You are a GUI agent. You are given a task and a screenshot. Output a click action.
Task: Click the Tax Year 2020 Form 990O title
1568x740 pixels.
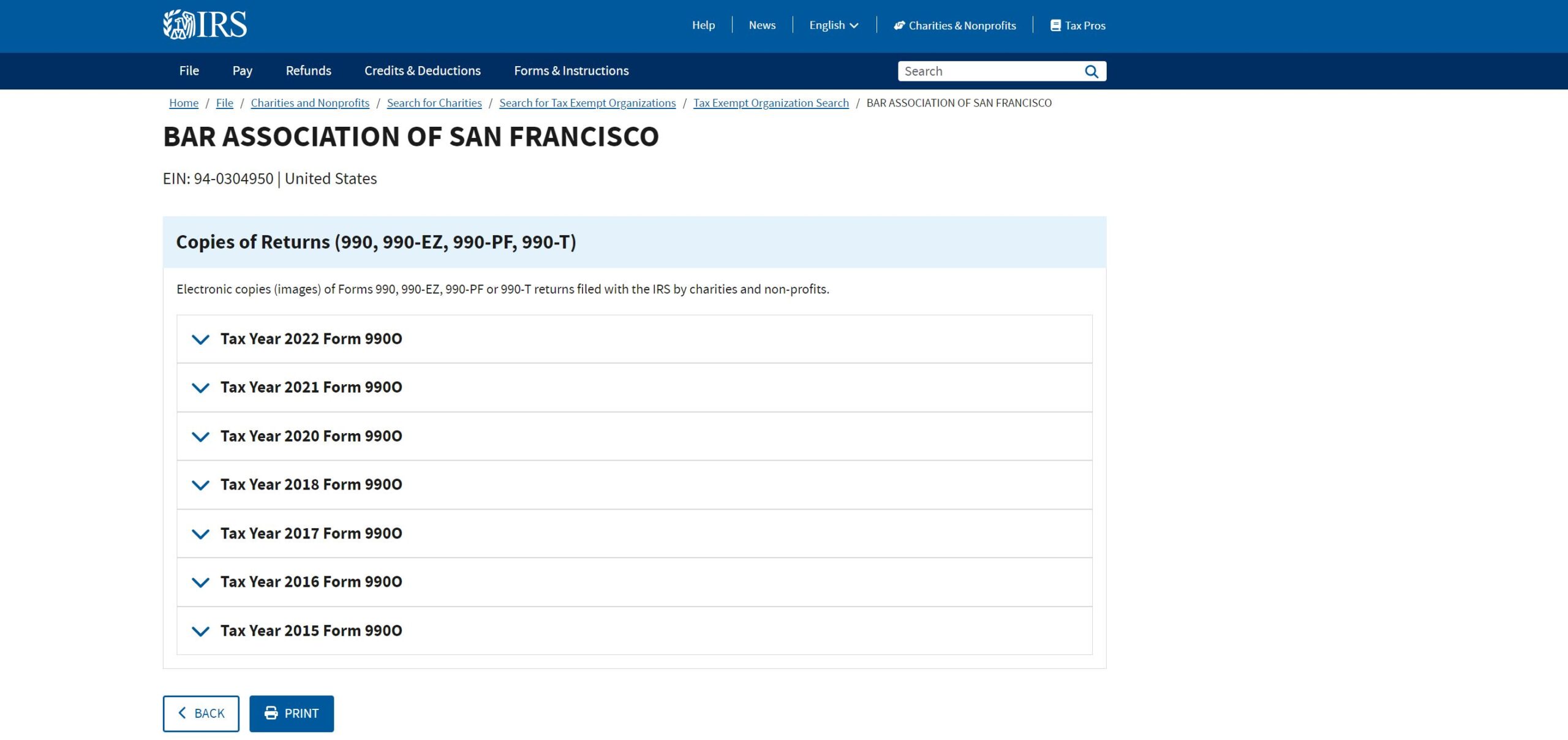311,436
